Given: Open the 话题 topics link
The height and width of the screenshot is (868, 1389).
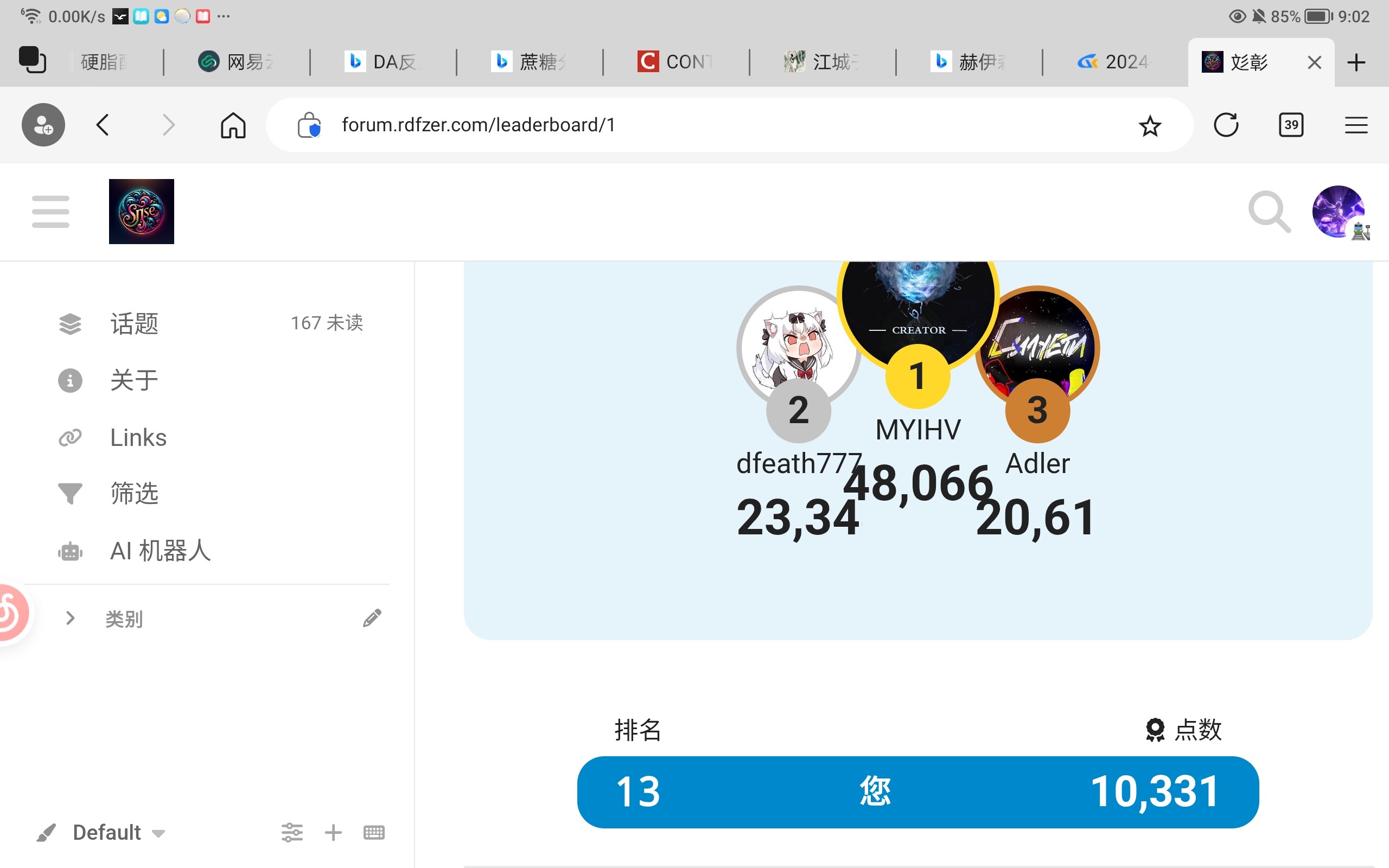Looking at the screenshot, I should coord(135,324).
